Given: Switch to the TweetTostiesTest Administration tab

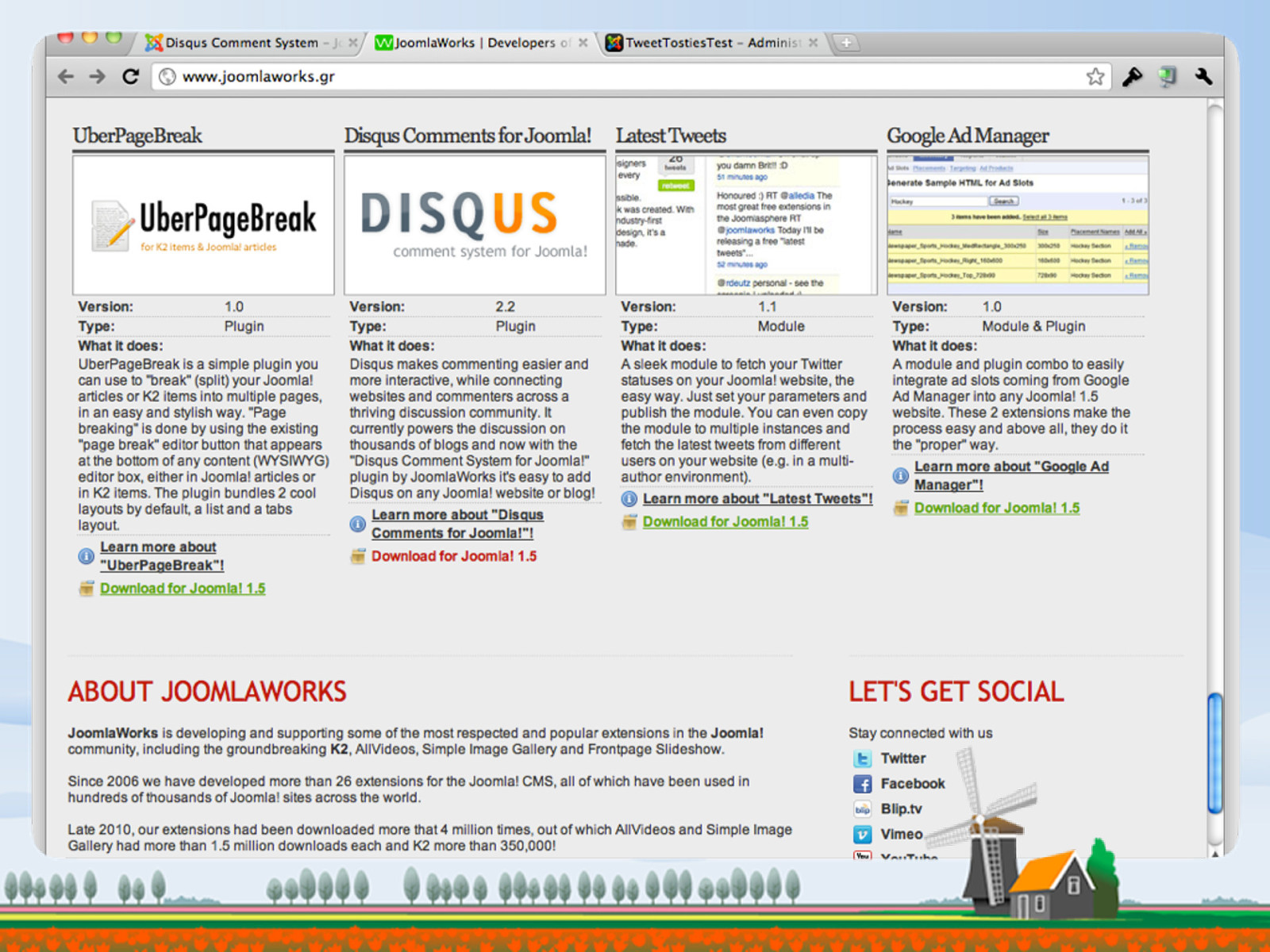Looking at the screenshot, I should (710, 43).
